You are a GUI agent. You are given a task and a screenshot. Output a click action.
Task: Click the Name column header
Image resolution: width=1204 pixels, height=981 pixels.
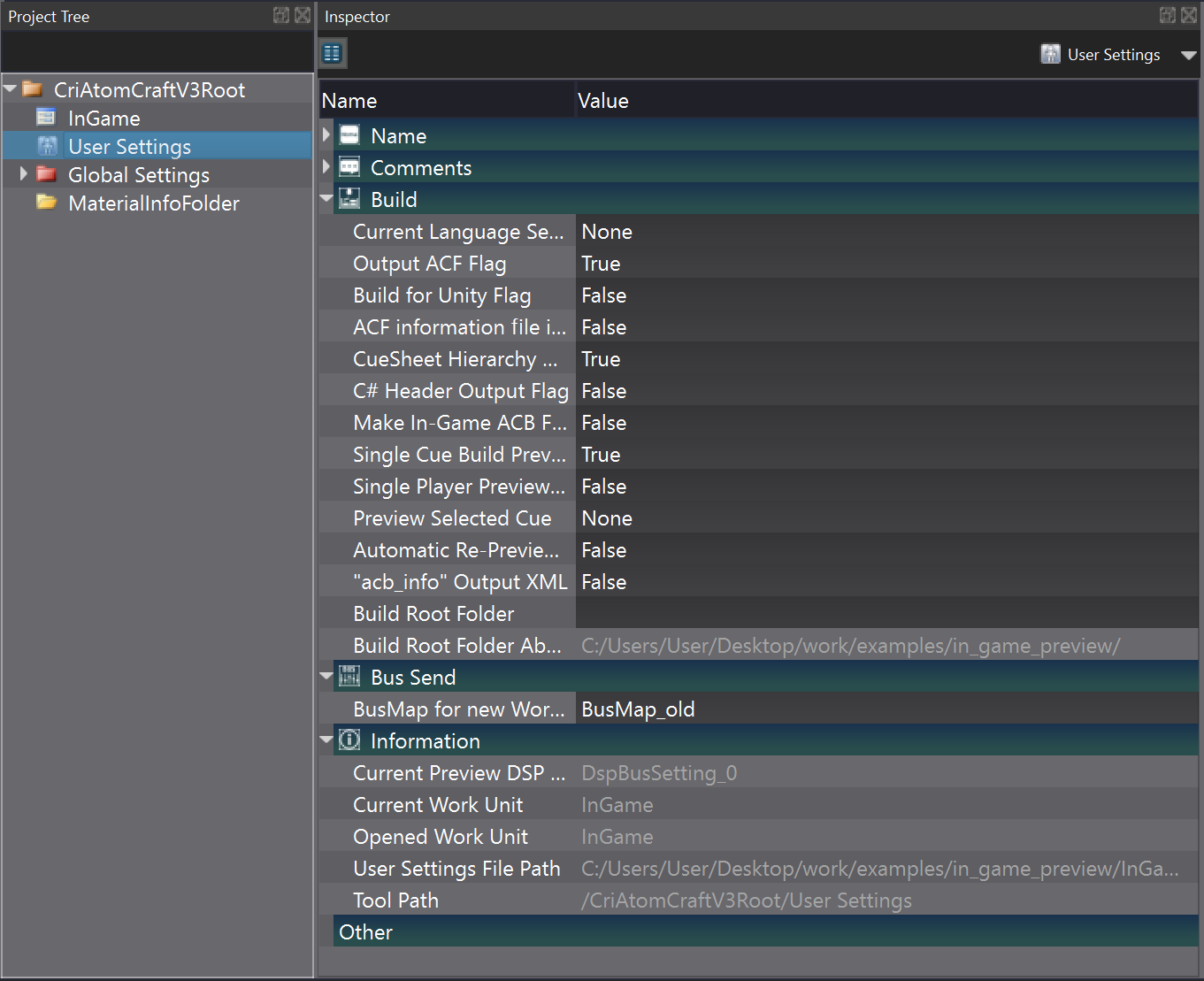click(x=448, y=100)
